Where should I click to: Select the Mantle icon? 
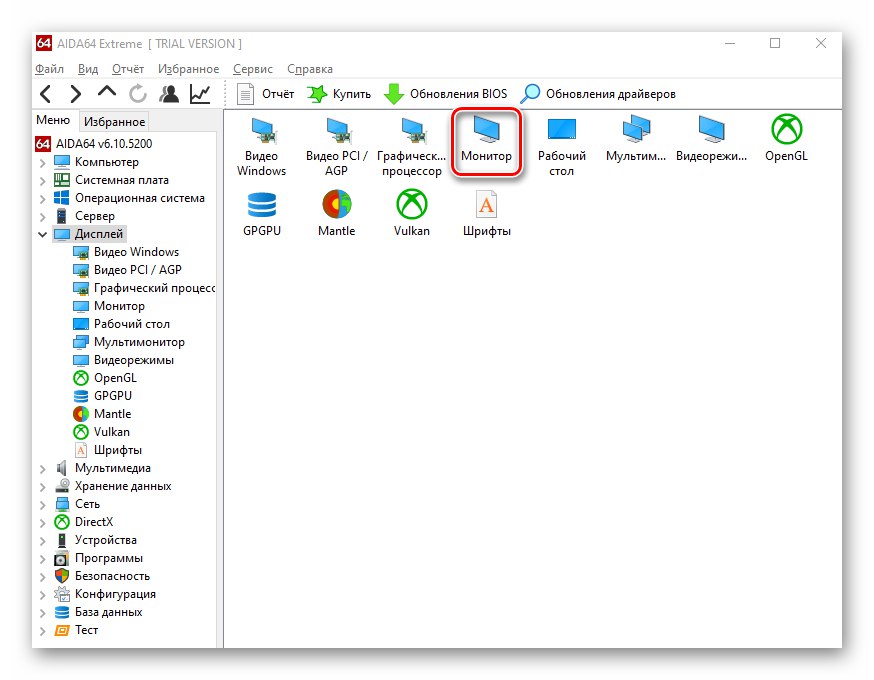pyautogui.click(x=336, y=210)
